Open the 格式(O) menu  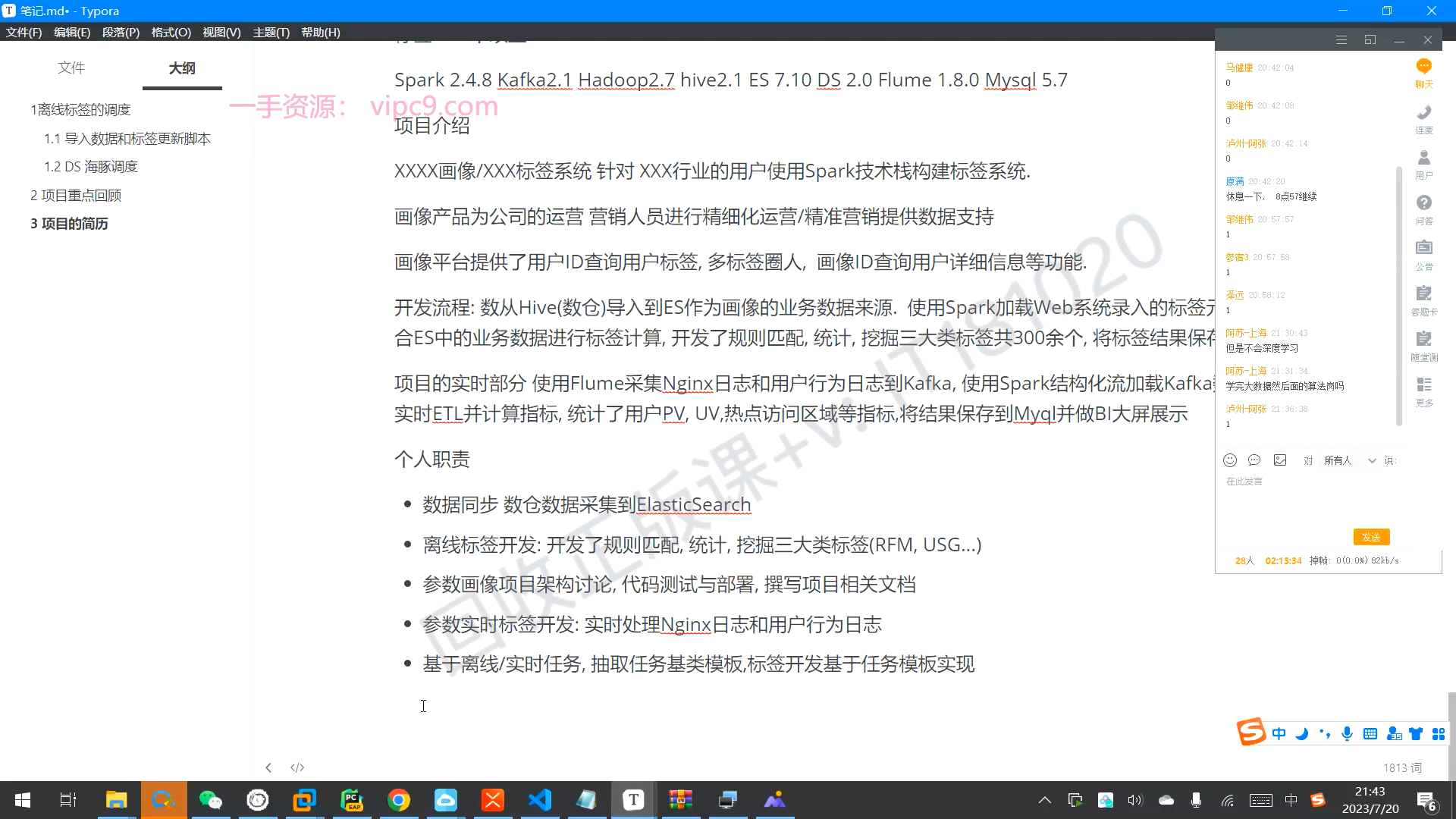pyautogui.click(x=171, y=32)
